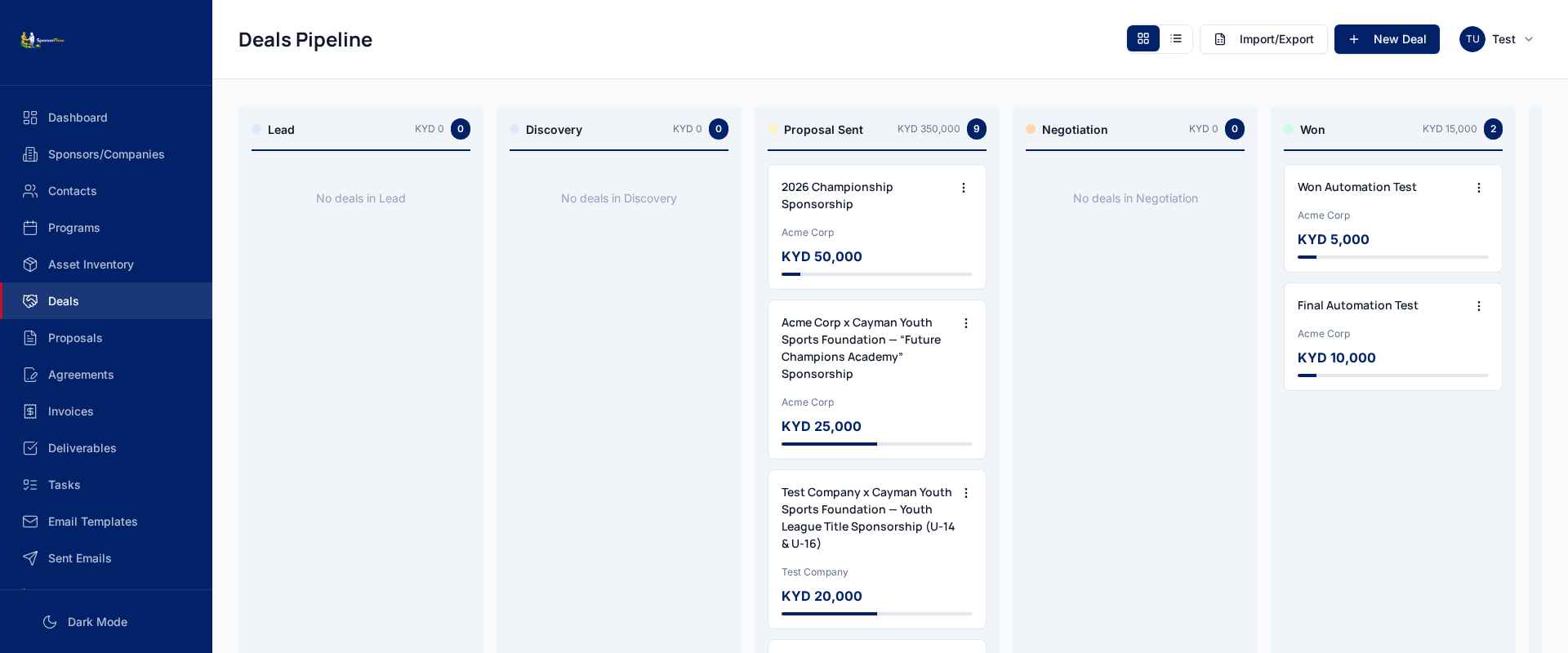Open Sponsors/Companies section
Image resolution: width=1568 pixels, height=653 pixels.
pyautogui.click(x=106, y=154)
